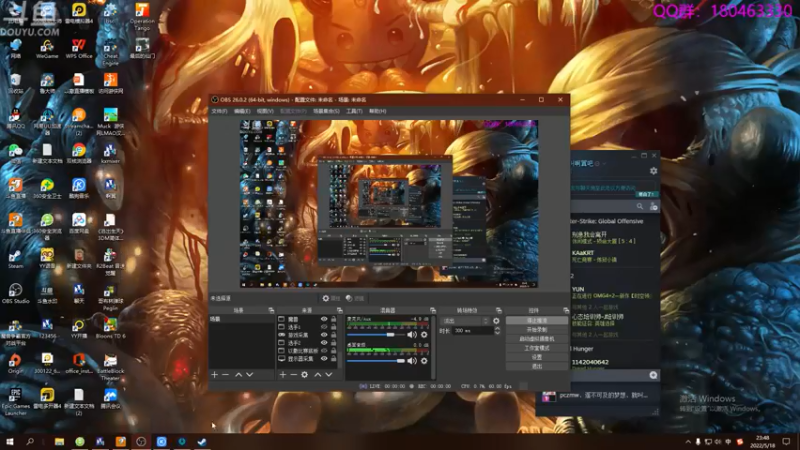800x450 pixels.
Task: Open the 淡出 transition dropdown
Action: 465,321
